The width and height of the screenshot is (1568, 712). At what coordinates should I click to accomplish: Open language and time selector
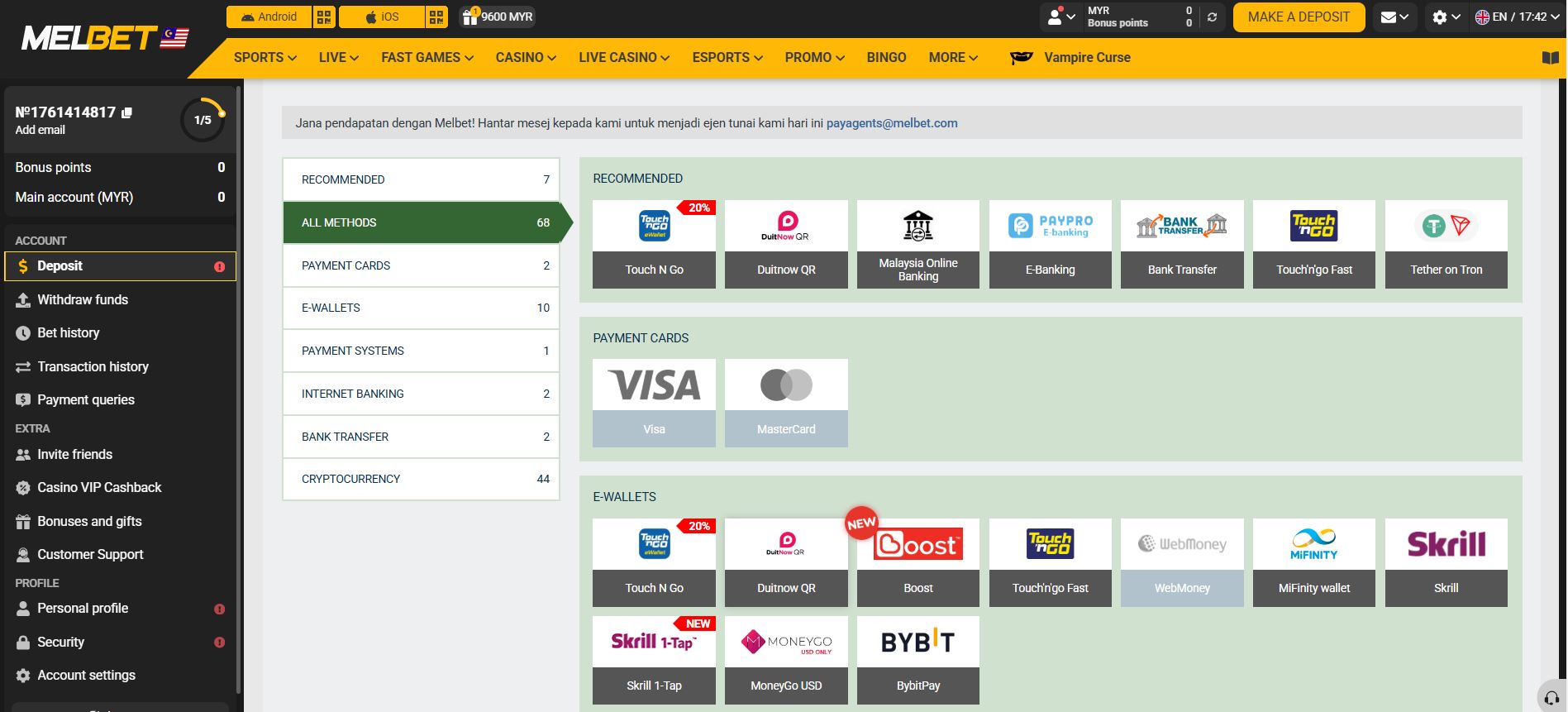click(1518, 17)
